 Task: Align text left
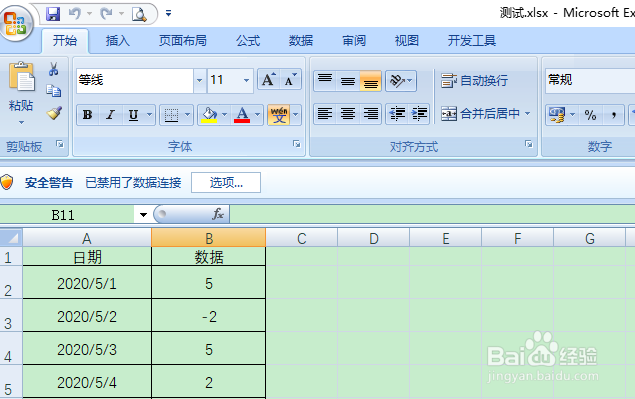(325, 114)
